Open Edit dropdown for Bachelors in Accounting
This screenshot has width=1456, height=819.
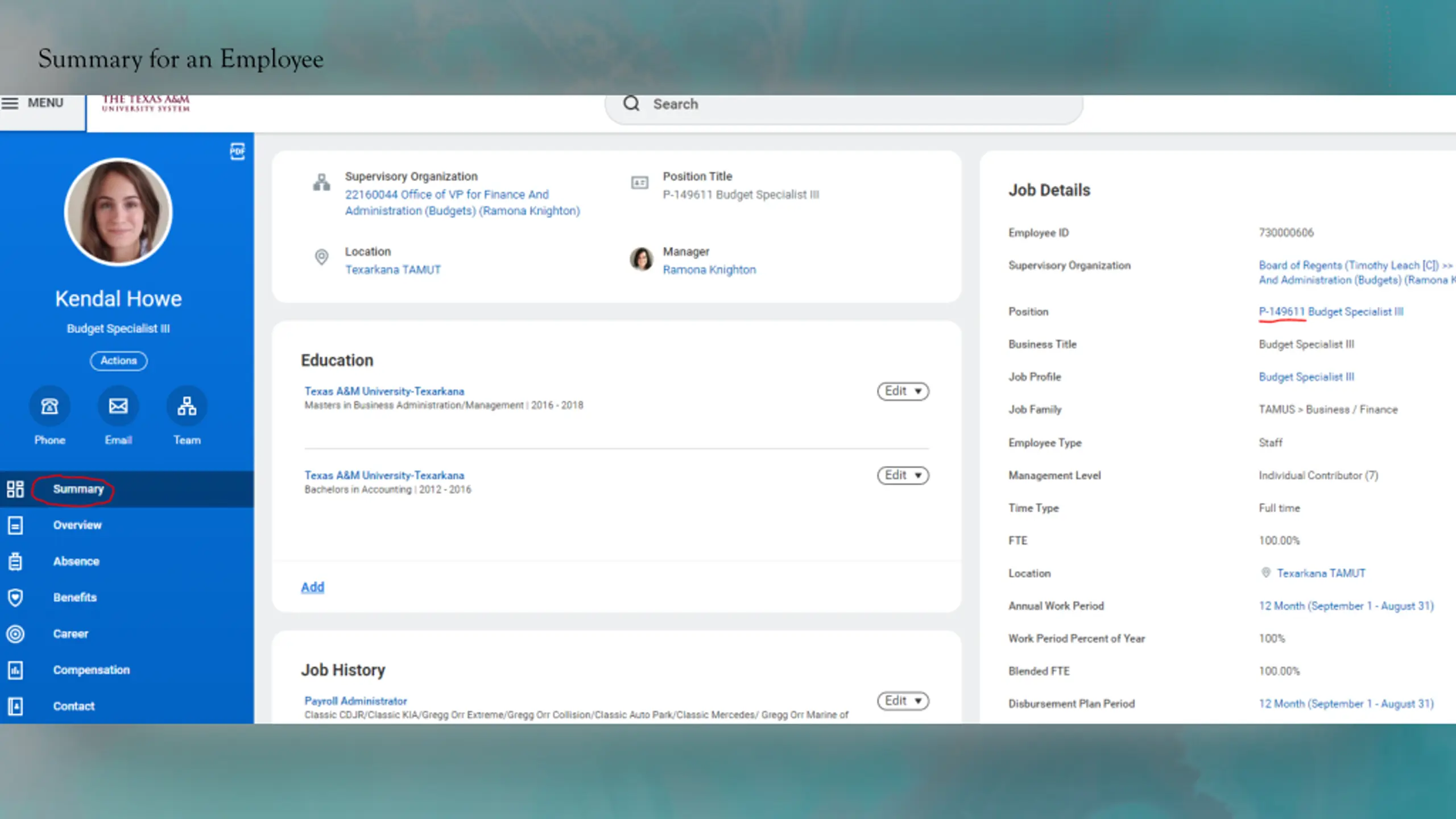coord(903,475)
